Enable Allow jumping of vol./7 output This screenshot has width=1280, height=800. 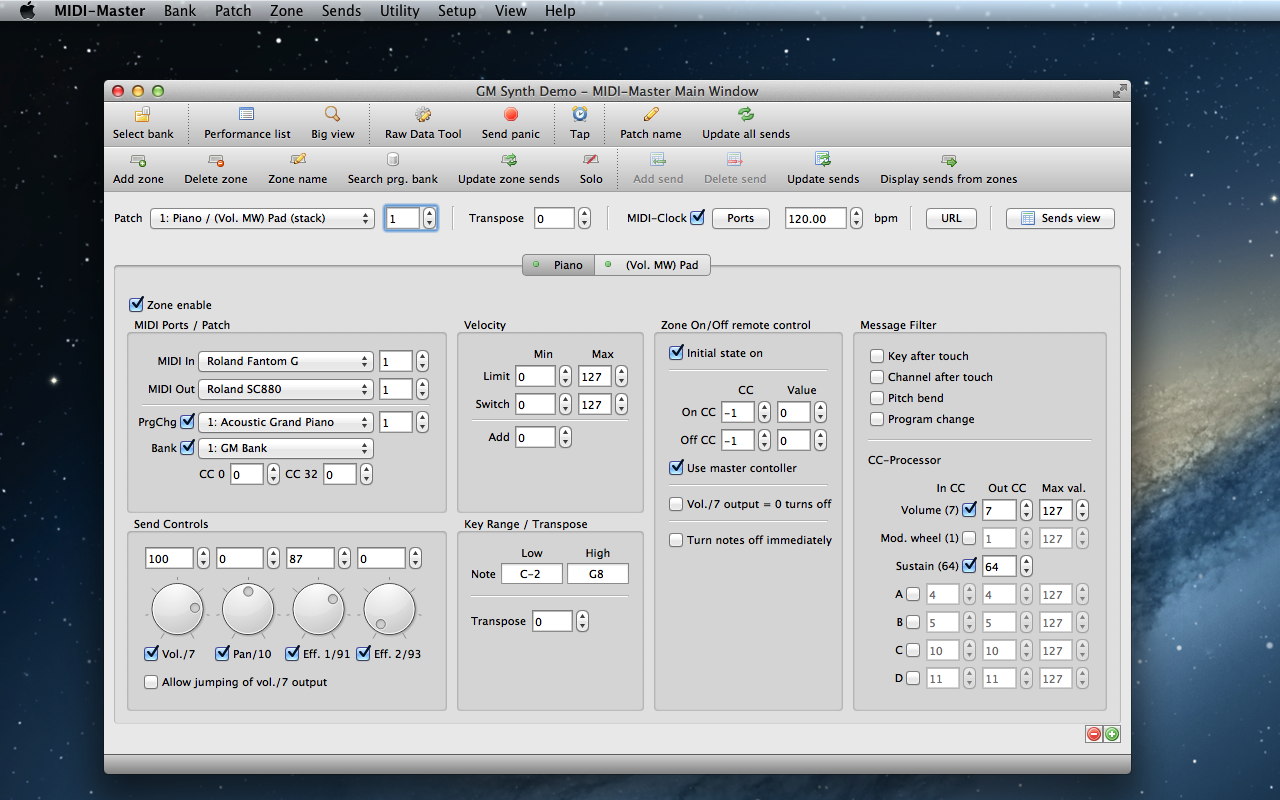click(151, 682)
